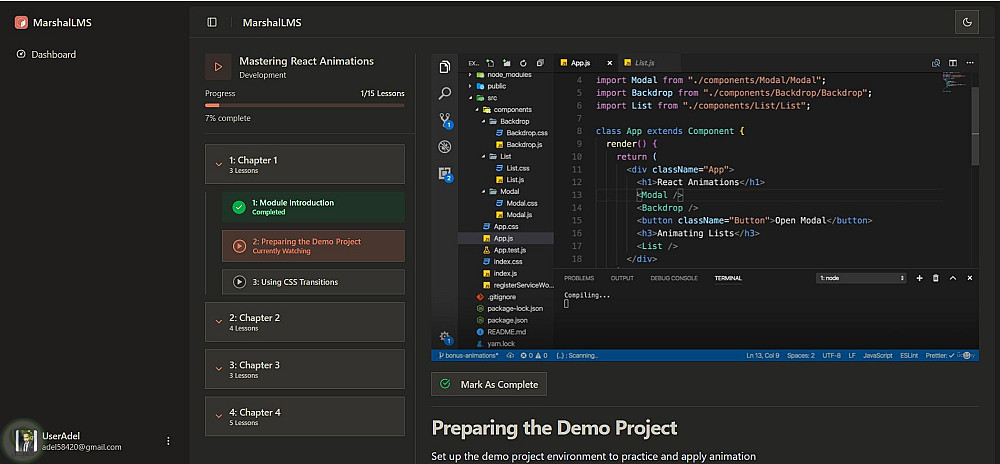This screenshot has width=1000, height=464.
Task: Switch theme with the moon icon
Action: tap(967, 22)
